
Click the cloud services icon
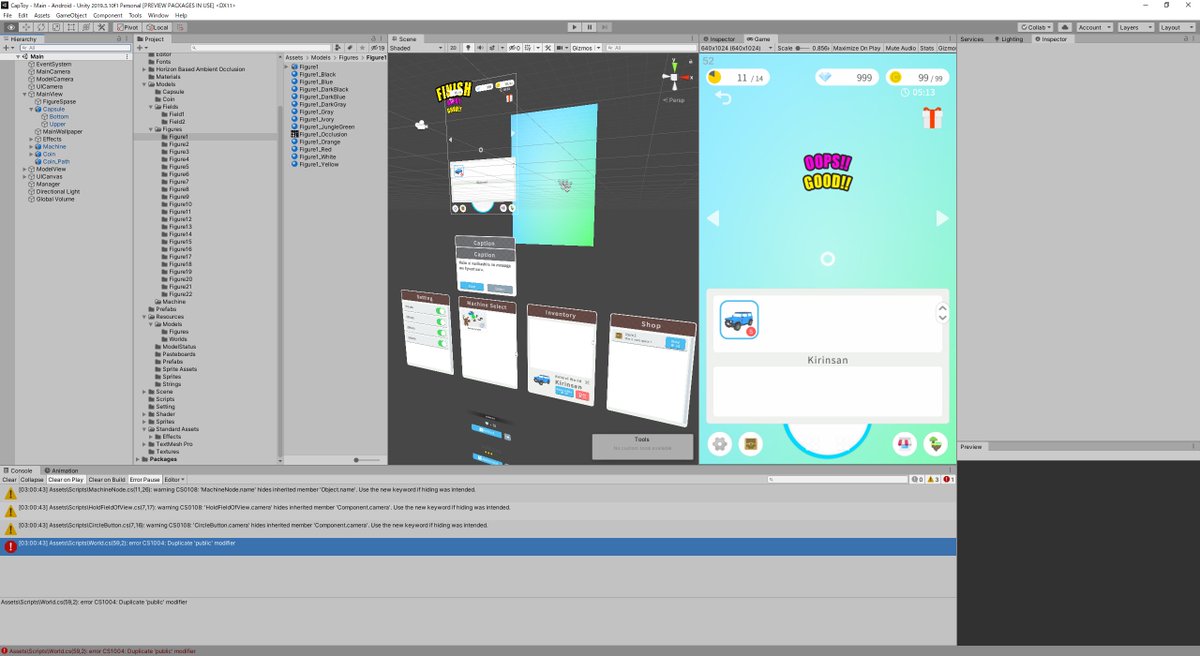(1066, 27)
